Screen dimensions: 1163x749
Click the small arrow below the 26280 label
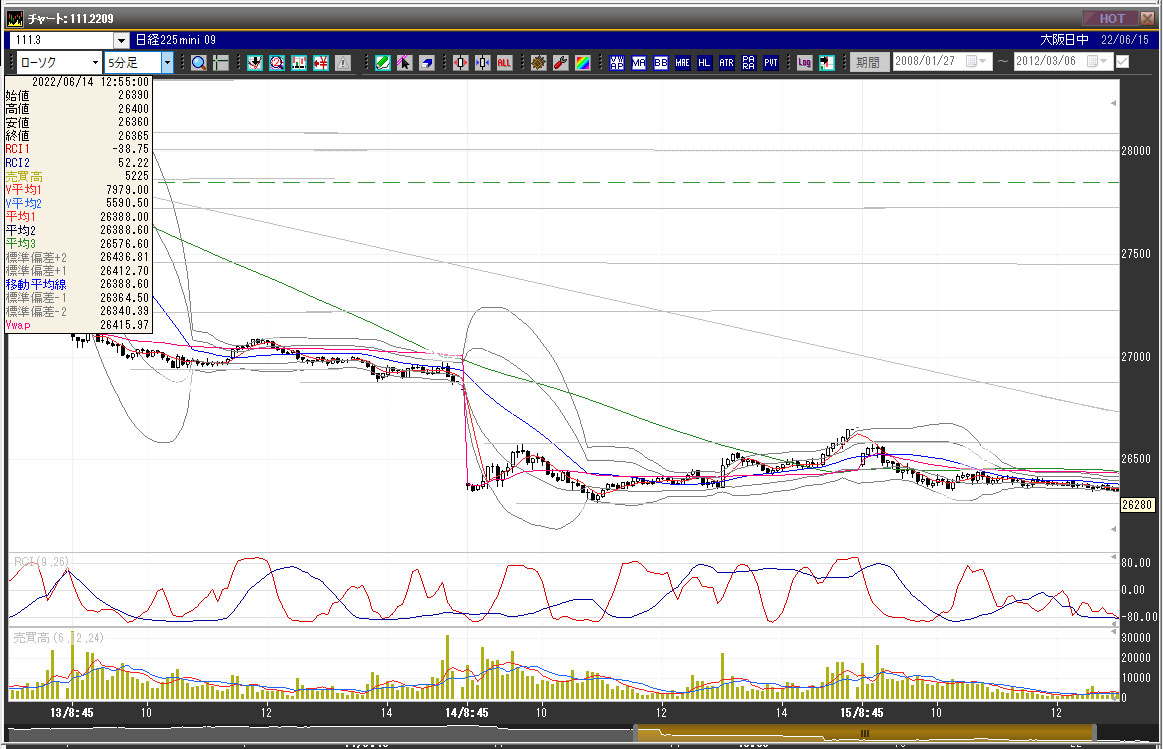pos(1113,529)
